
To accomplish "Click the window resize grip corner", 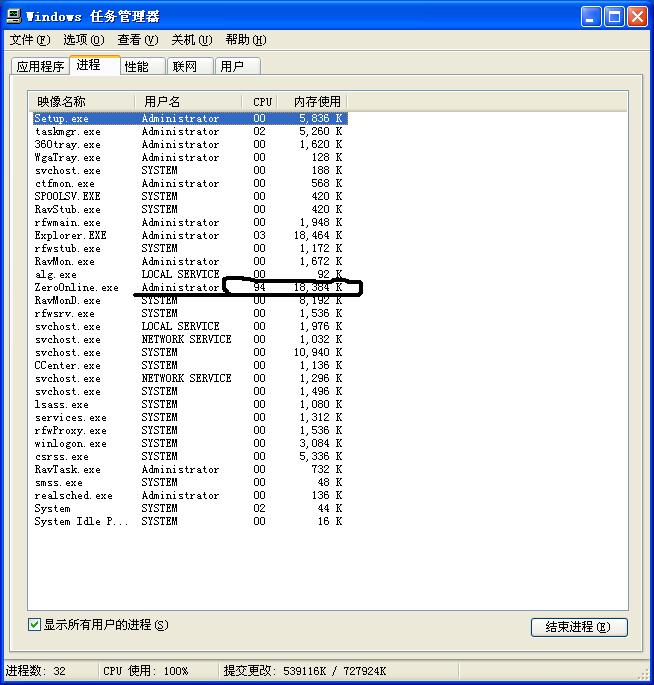I will pyautogui.click(x=643, y=674).
